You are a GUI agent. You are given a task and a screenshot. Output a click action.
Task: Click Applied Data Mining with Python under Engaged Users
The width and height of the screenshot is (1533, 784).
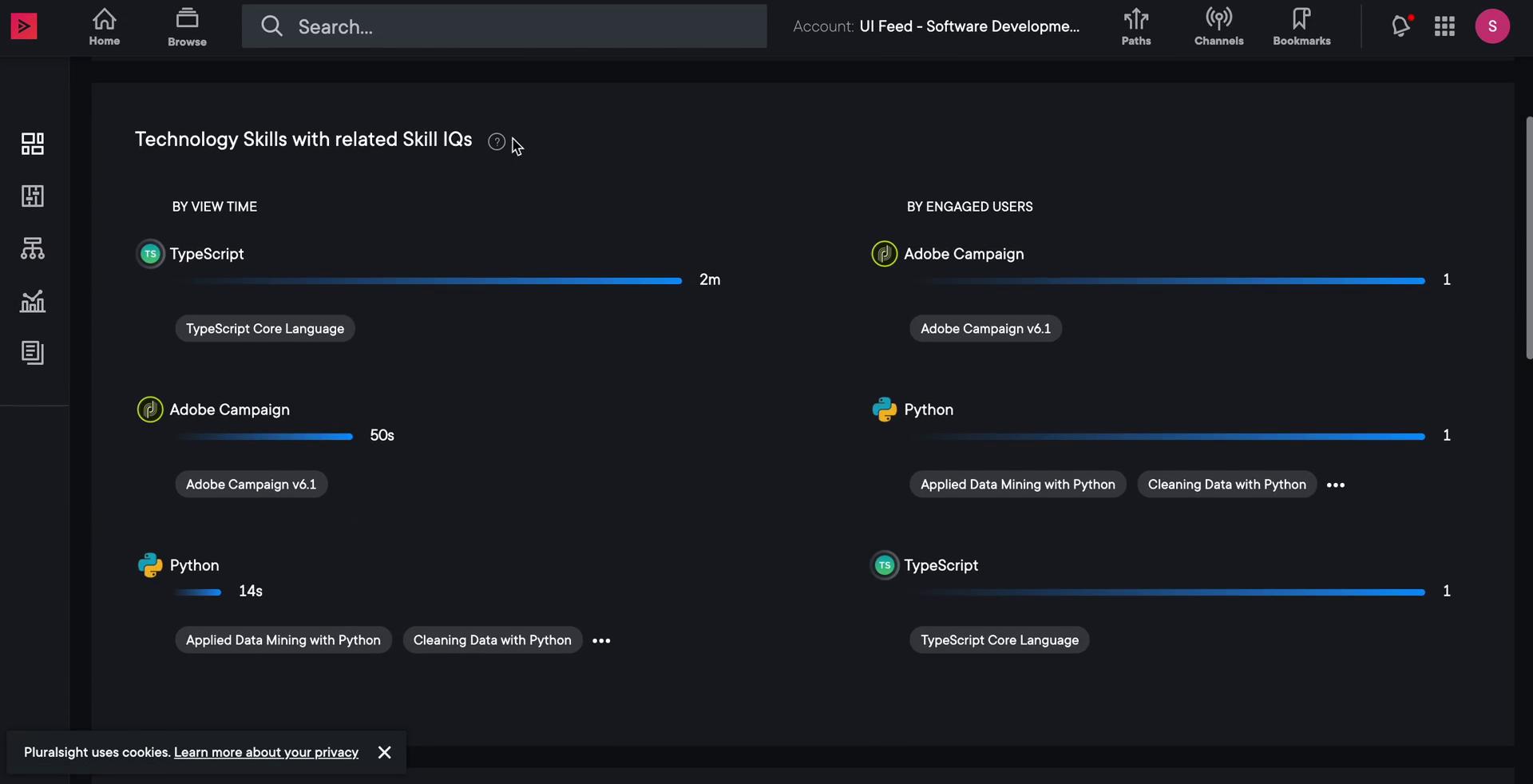1018,485
